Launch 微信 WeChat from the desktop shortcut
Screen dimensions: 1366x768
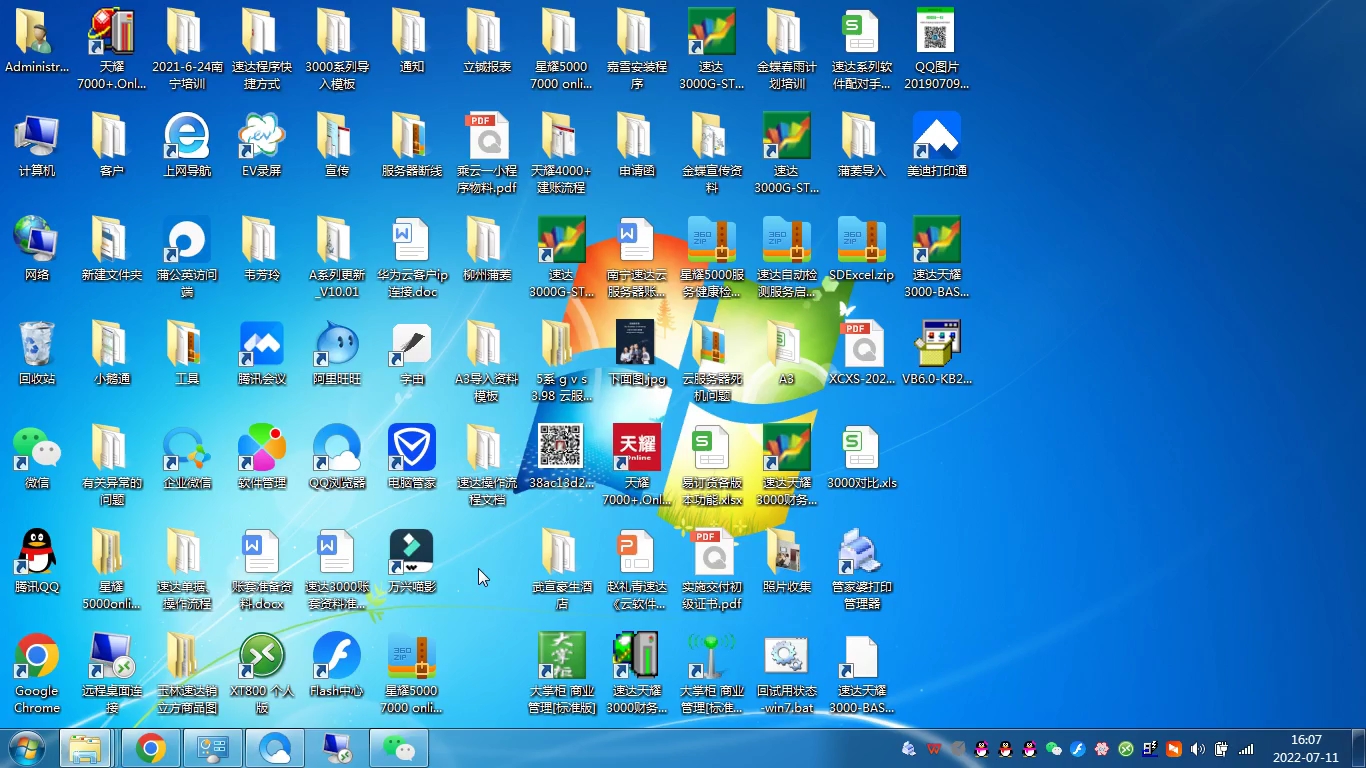click(x=37, y=458)
